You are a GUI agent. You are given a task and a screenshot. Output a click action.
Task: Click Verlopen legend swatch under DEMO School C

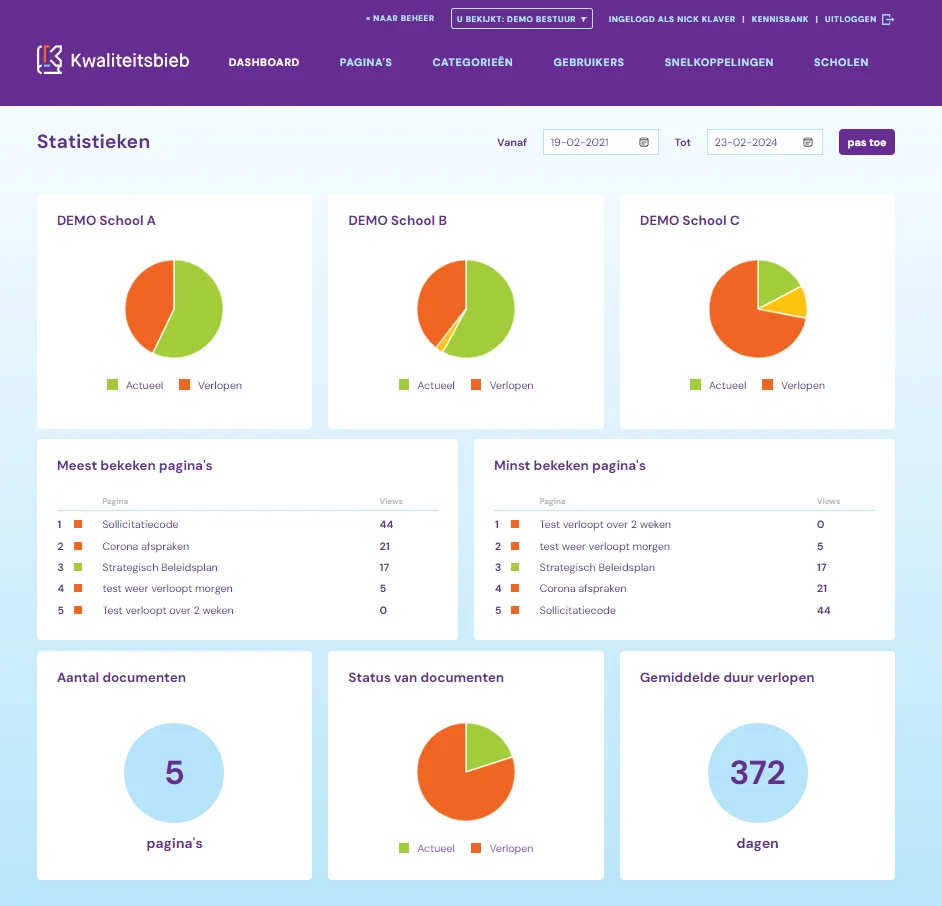pos(767,385)
